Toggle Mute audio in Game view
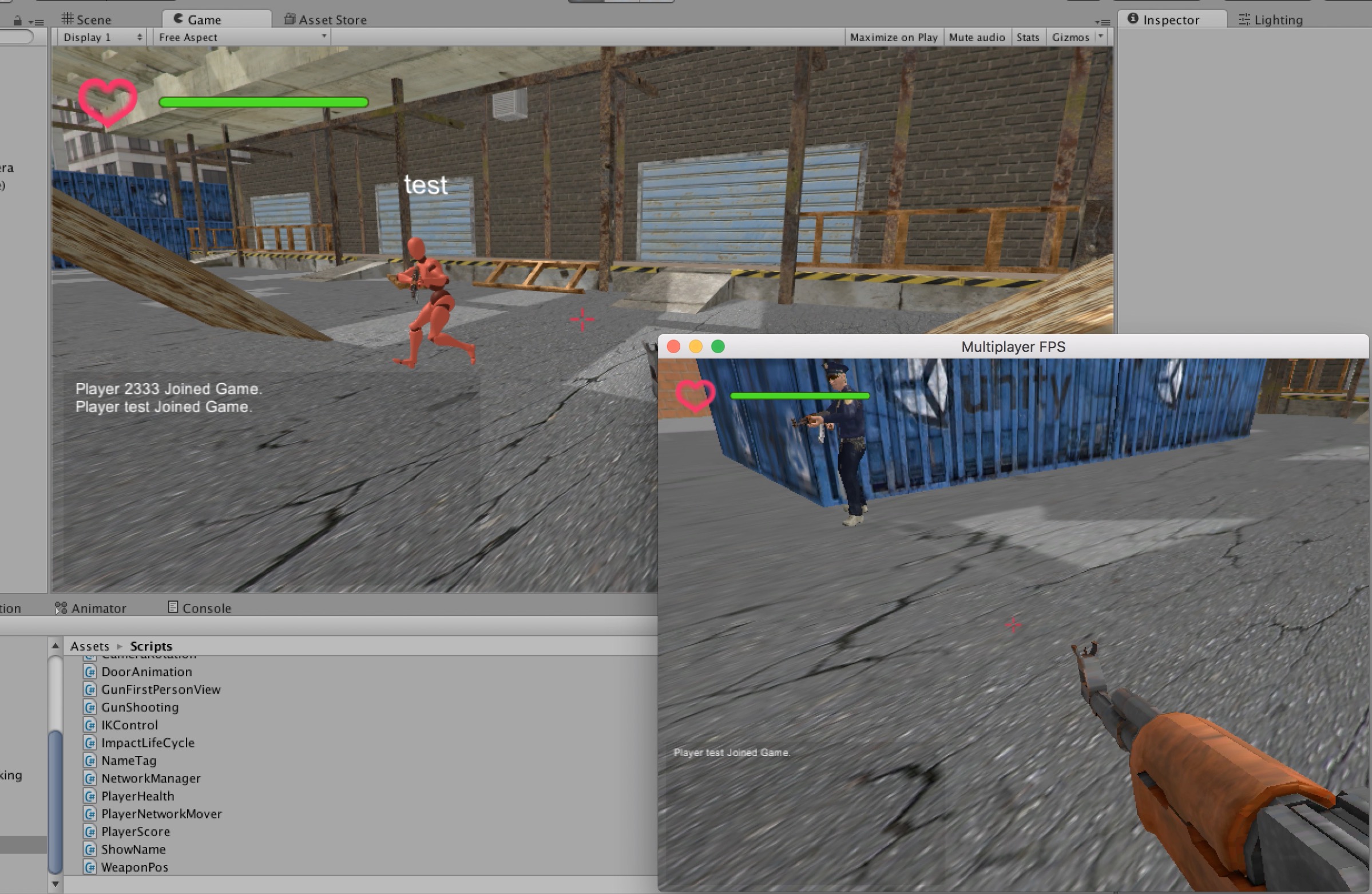Screen dimensions: 1372x894 click(x=977, y=37)
